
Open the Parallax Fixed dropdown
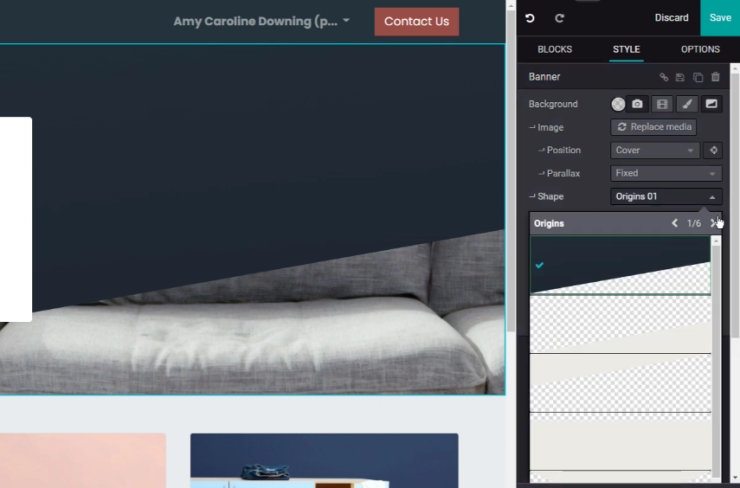click(666, 173)
